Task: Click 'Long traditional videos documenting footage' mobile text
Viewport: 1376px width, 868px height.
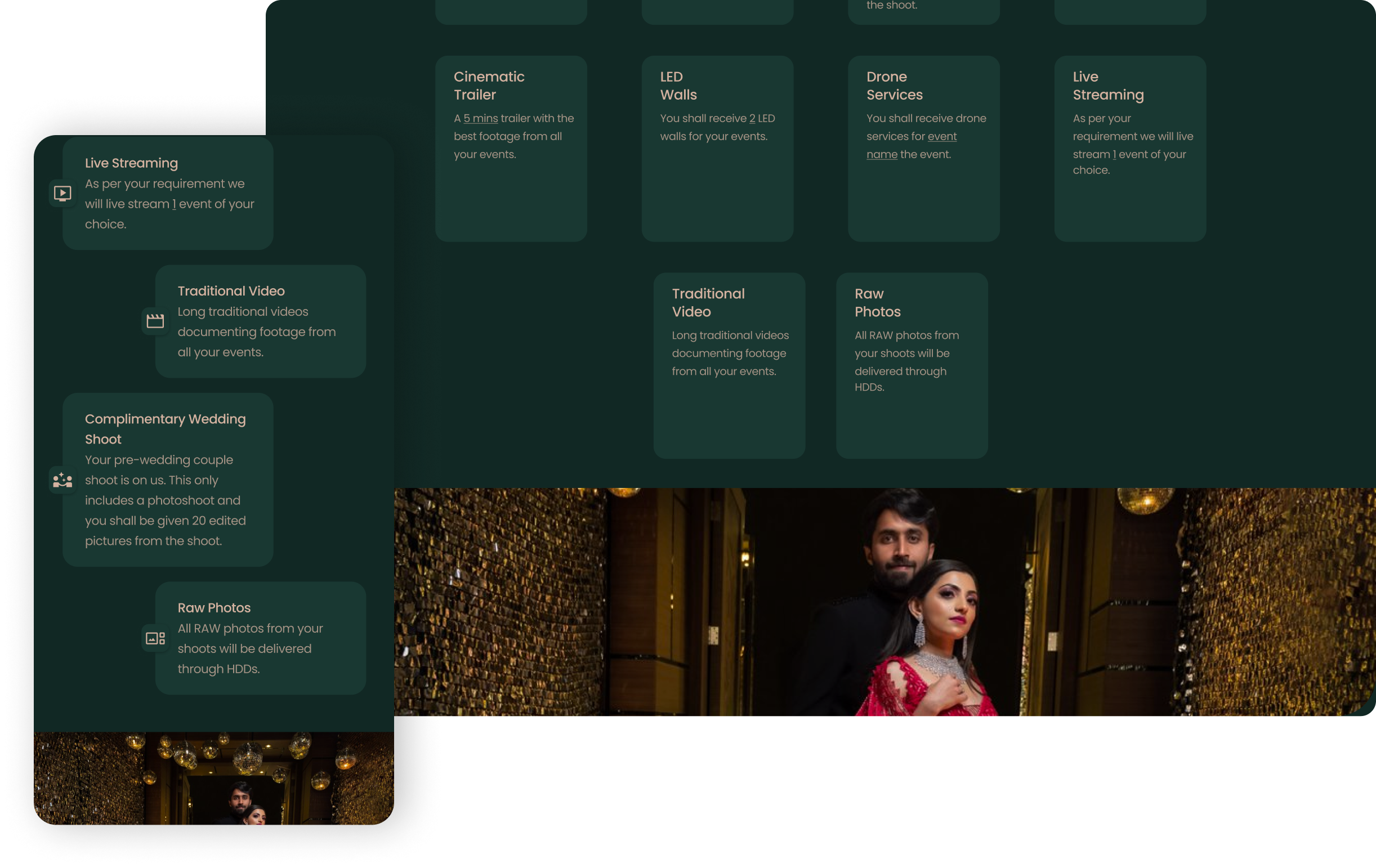Action: (257, 322)
